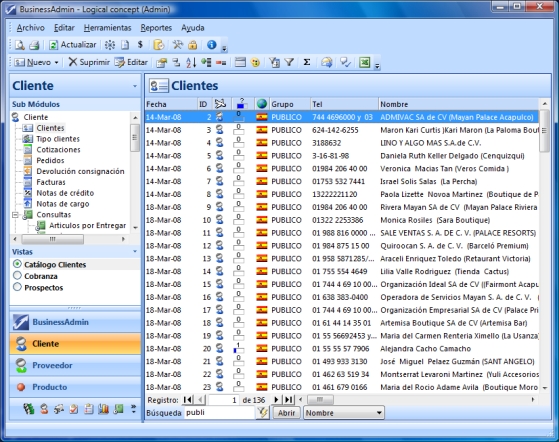The image size is (559, 442).
Task: Click the A-Z sort icon
Action: (191, 62)
